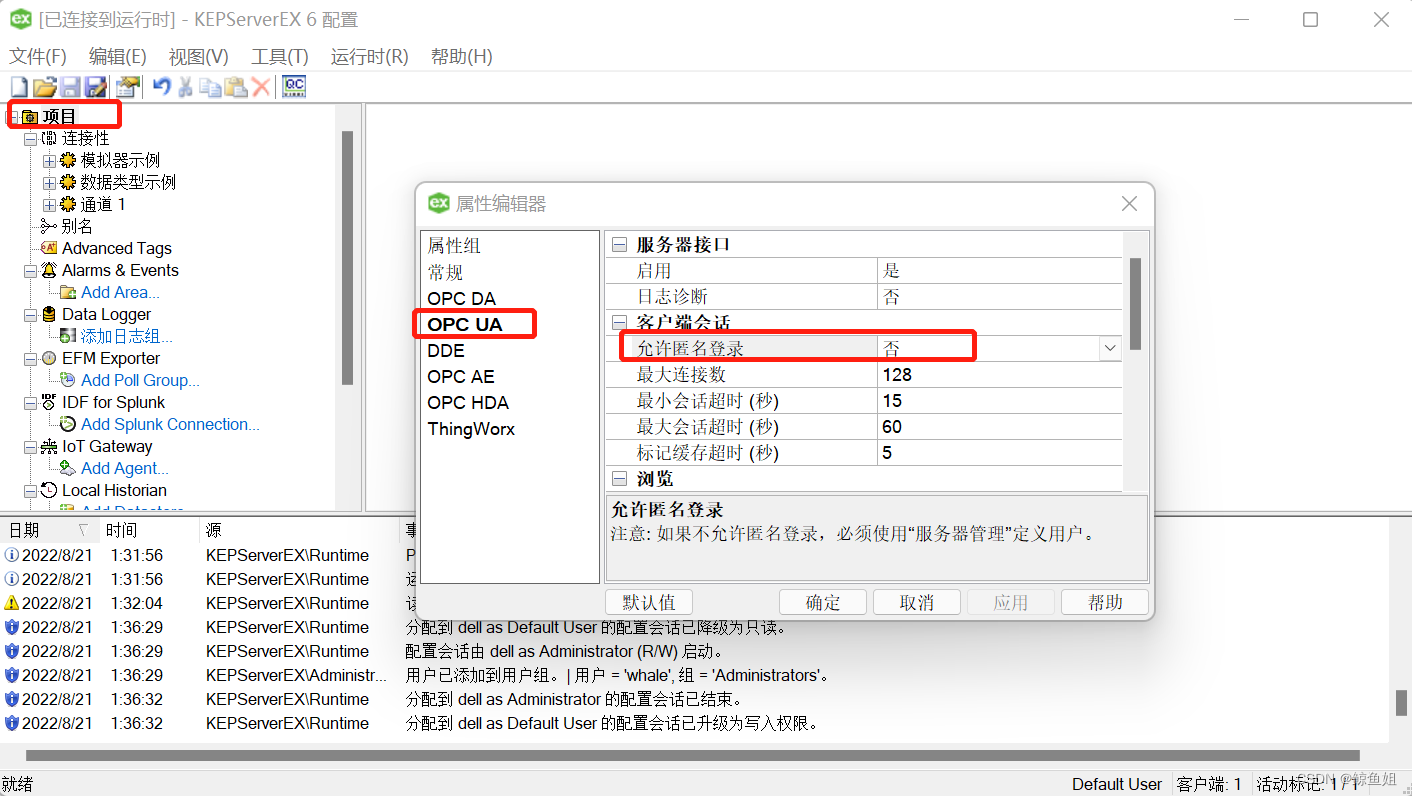Collapse the Data Logger tree node

pyautogui.click(x=30, y=315)
